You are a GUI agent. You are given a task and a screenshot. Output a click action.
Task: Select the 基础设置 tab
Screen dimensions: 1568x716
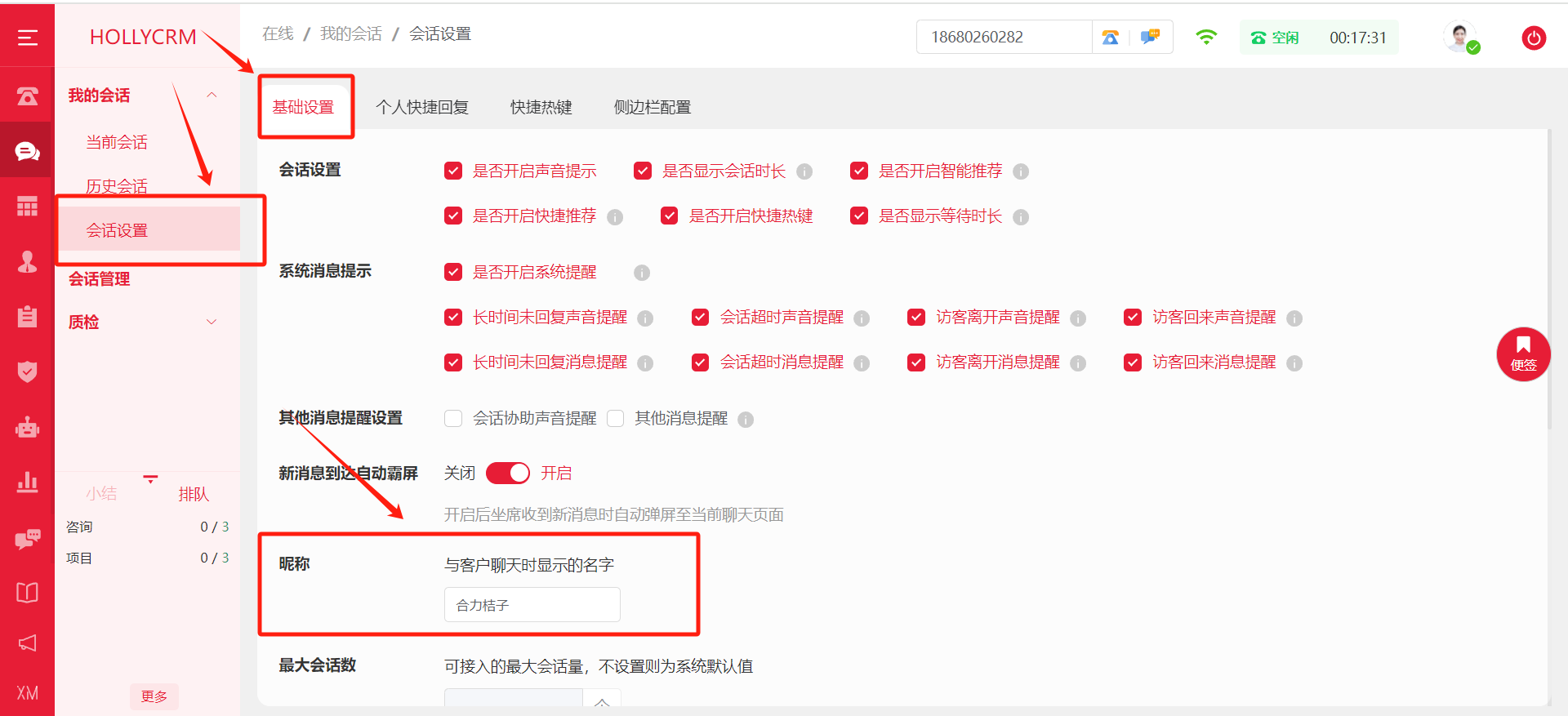click(304, 107)
